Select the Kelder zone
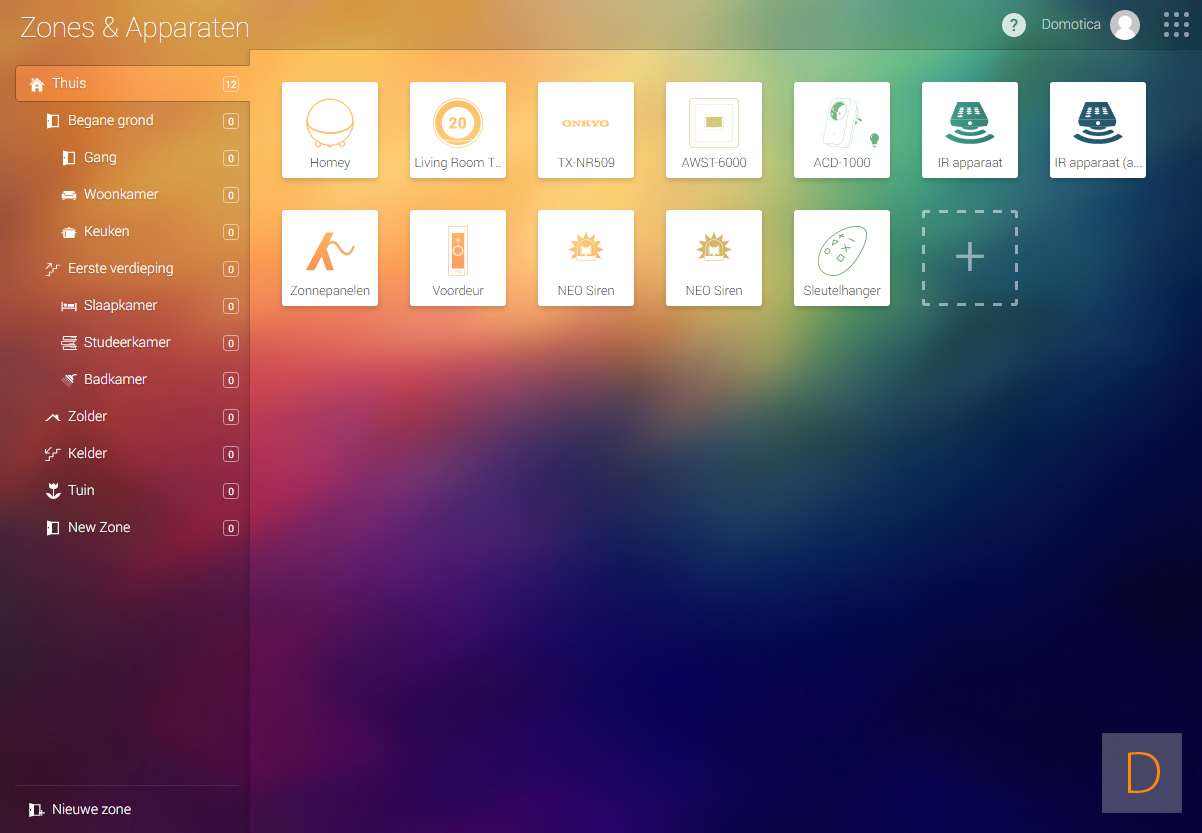Screen dimensions: 1202x833 (x=131, y=453)
